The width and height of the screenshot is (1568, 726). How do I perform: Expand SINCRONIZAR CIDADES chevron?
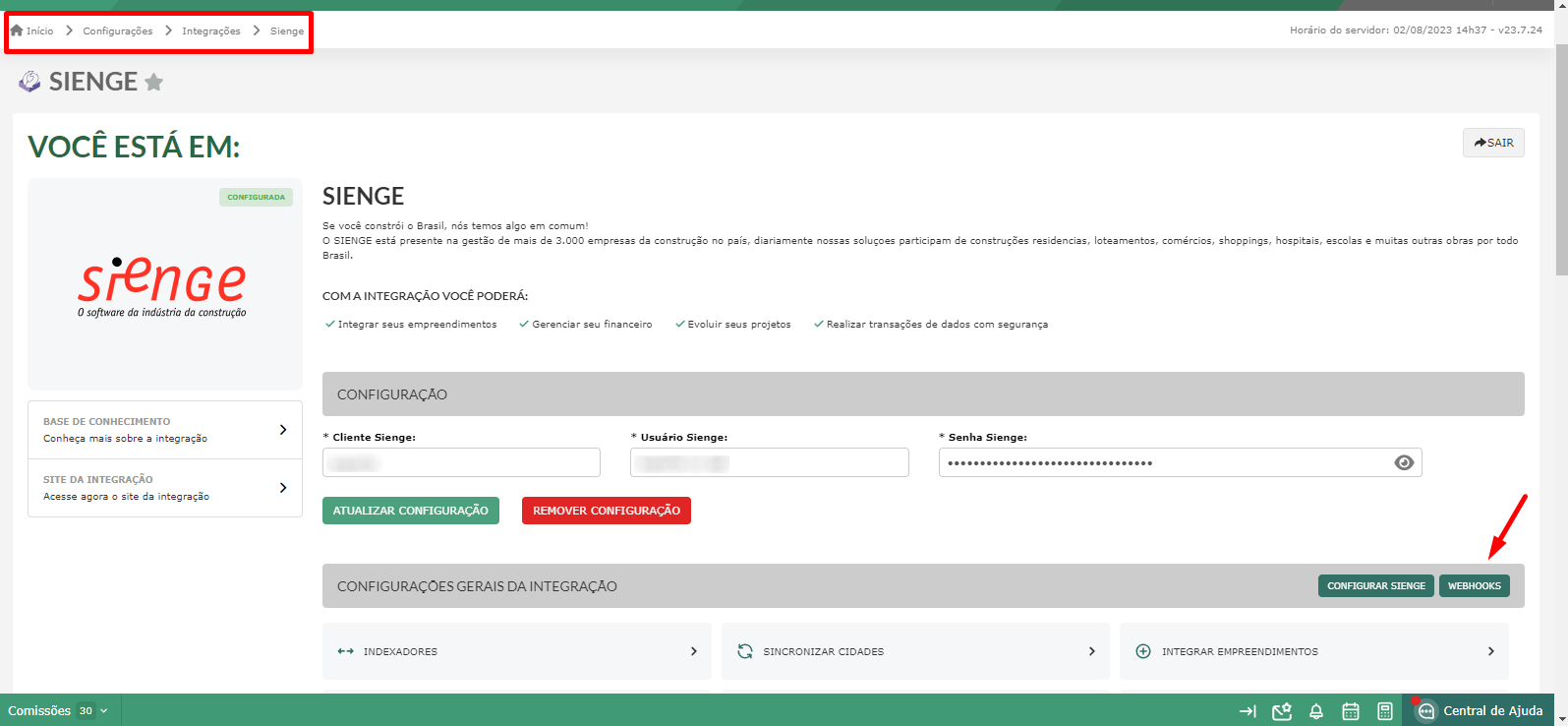(x=1091, y=651)
